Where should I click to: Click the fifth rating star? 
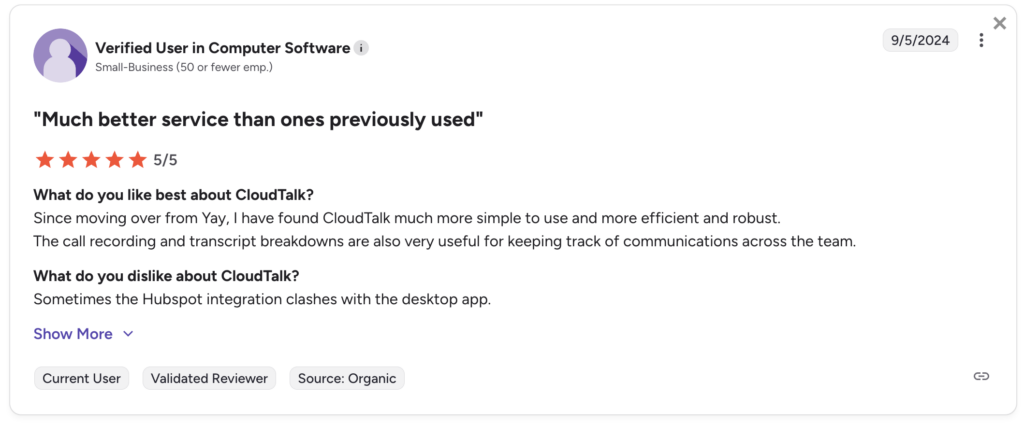click(138, 160)
